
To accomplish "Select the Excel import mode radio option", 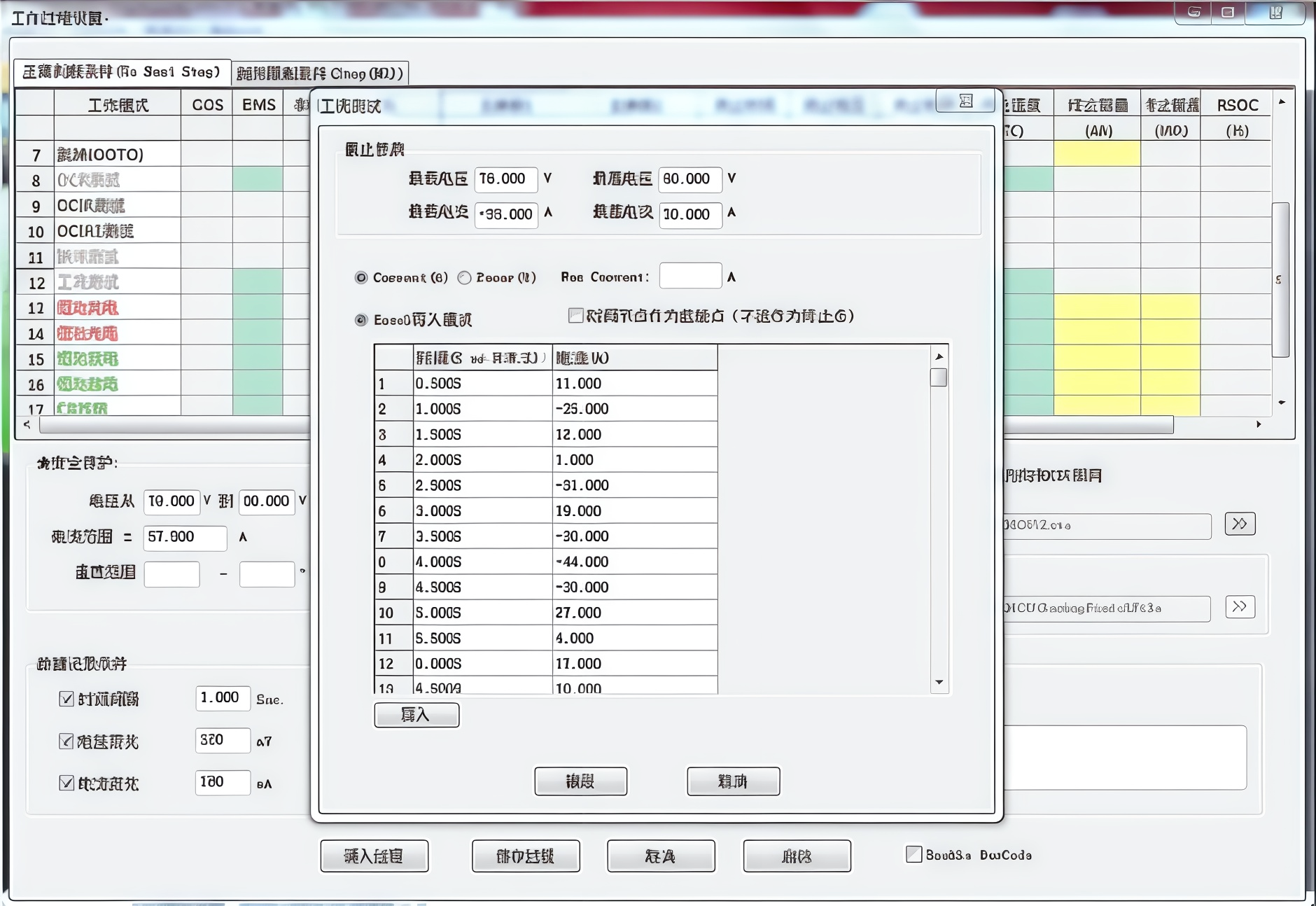I will tap(361, 320).
